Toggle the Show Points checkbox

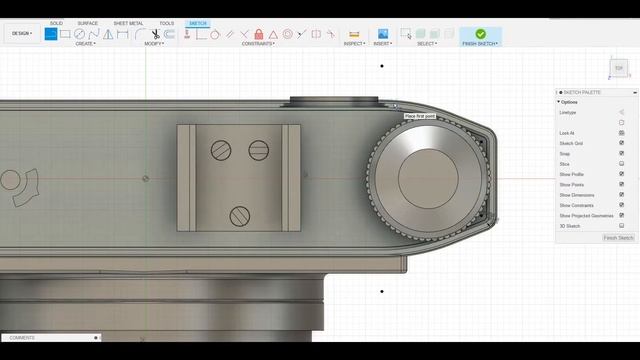pos(622,184)
